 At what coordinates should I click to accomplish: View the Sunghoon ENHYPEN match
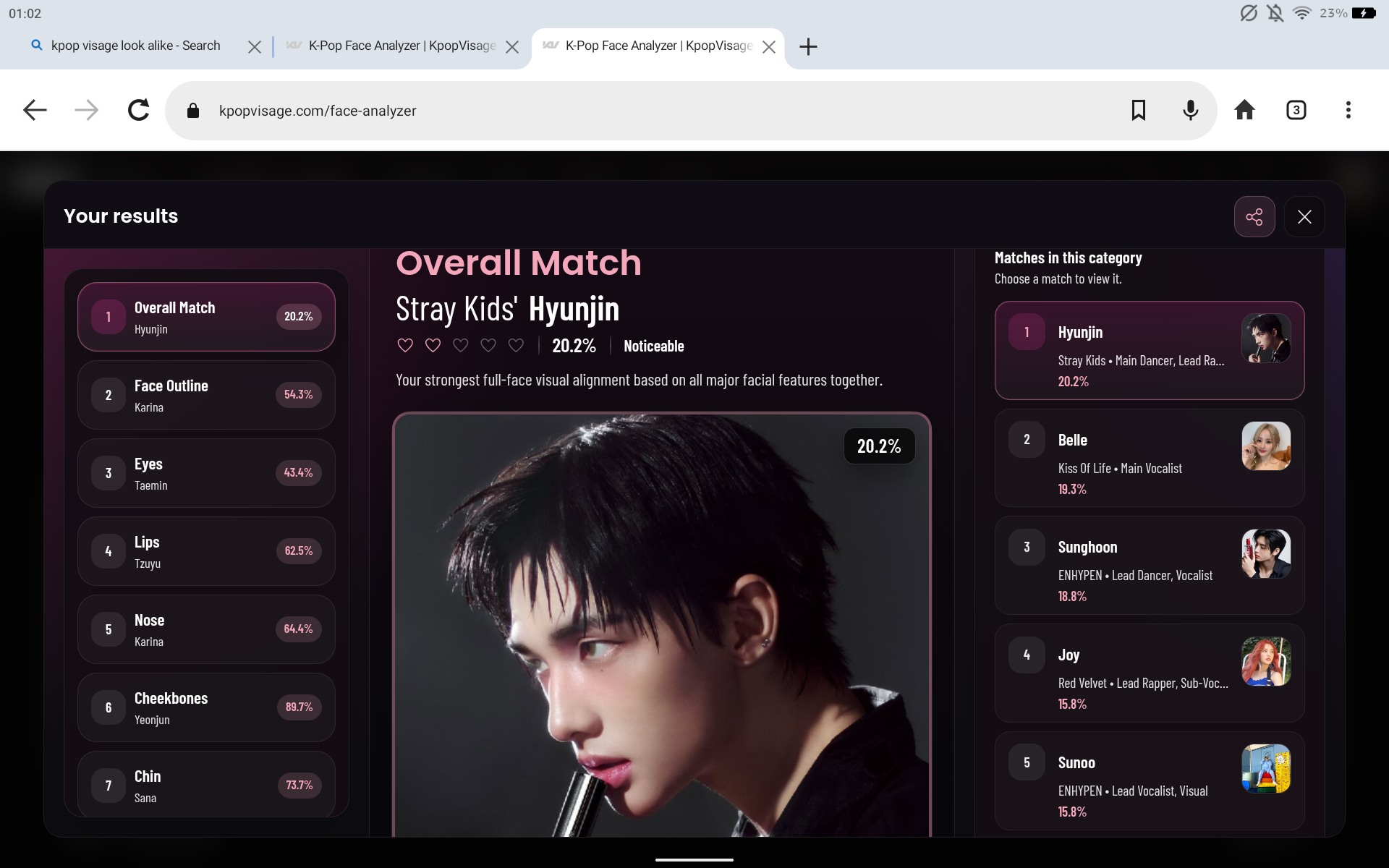coord(1150,566)
